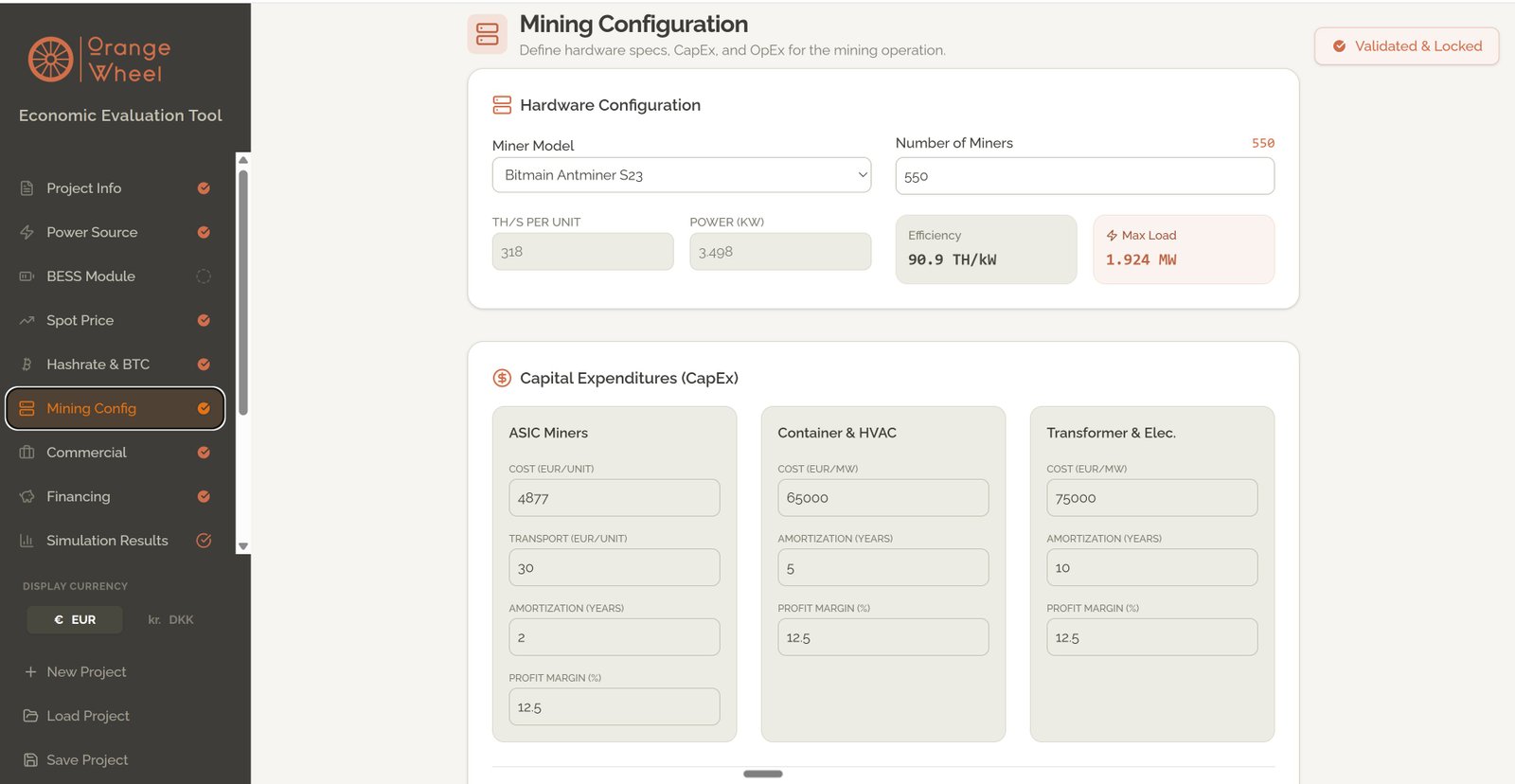Switch display currency to EUR
This screenshot has width=1515, height=784.
pyautogui.click(x=75, y=619)
